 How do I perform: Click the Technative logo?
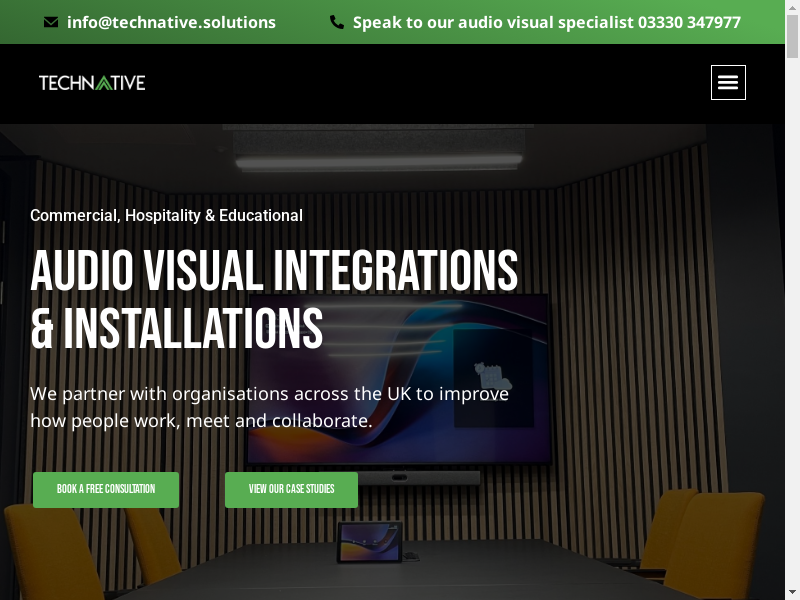point(92,83)
